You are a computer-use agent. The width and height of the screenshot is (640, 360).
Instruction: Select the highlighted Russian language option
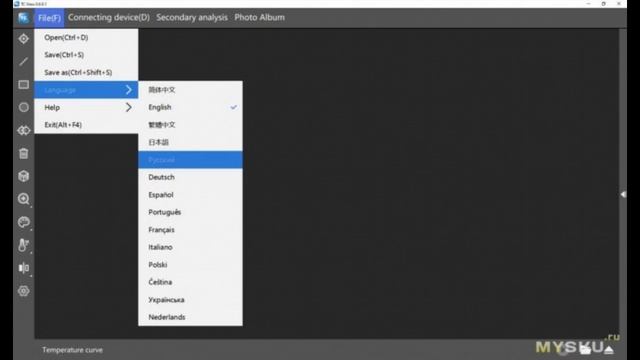click(190, 160)
